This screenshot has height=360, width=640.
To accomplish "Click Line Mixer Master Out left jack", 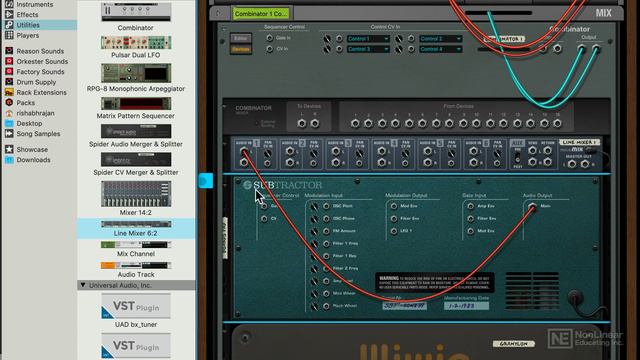I will tap(572, 164).
